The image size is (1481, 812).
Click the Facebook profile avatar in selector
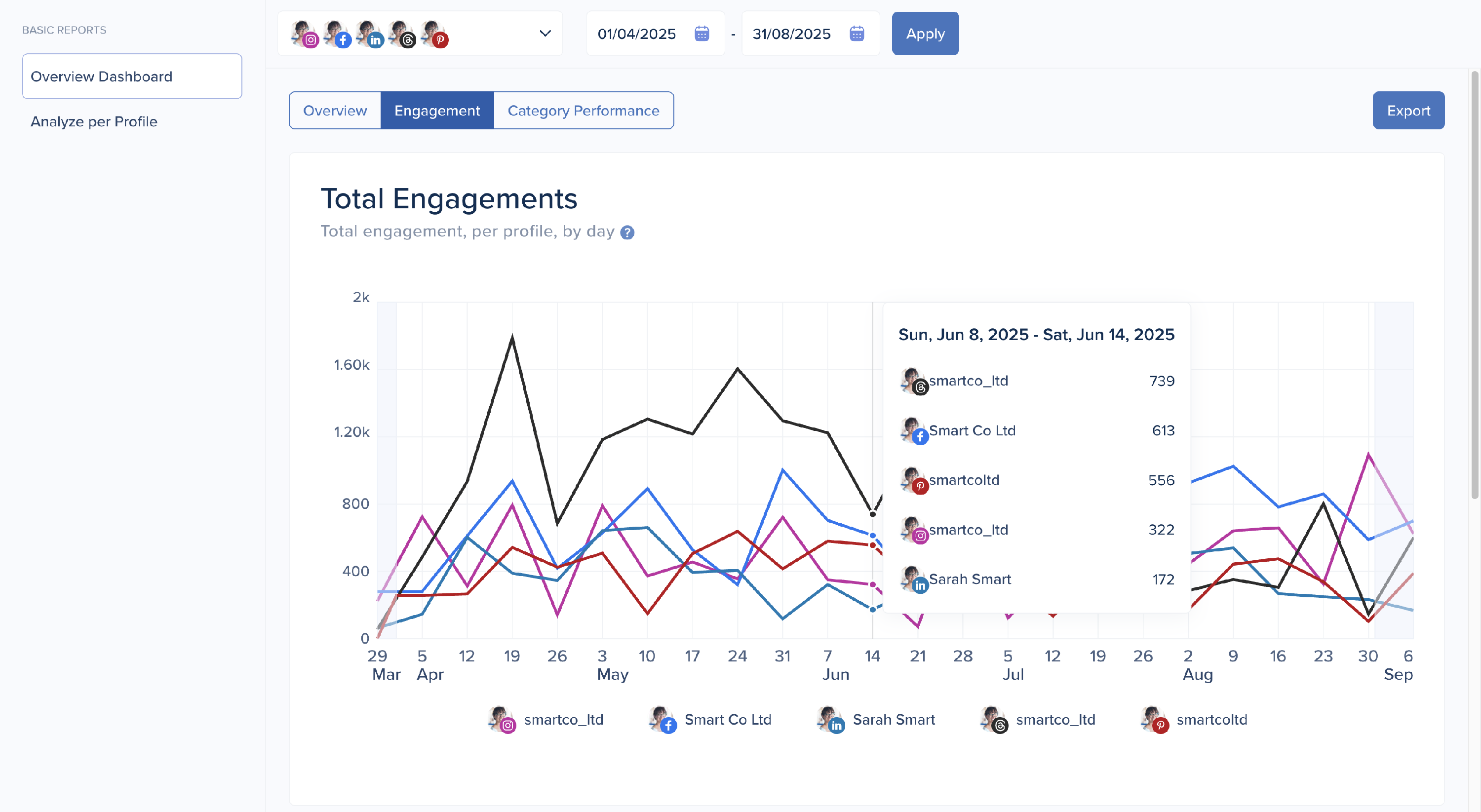336,34
